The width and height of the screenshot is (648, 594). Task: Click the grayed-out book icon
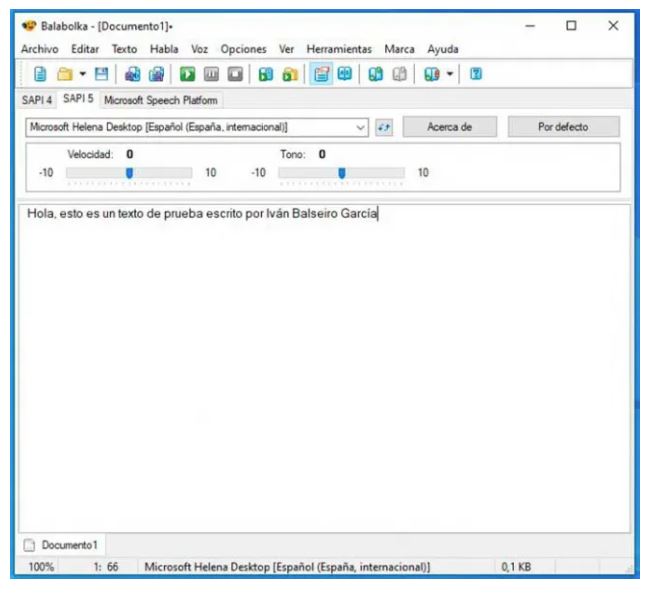399,74
